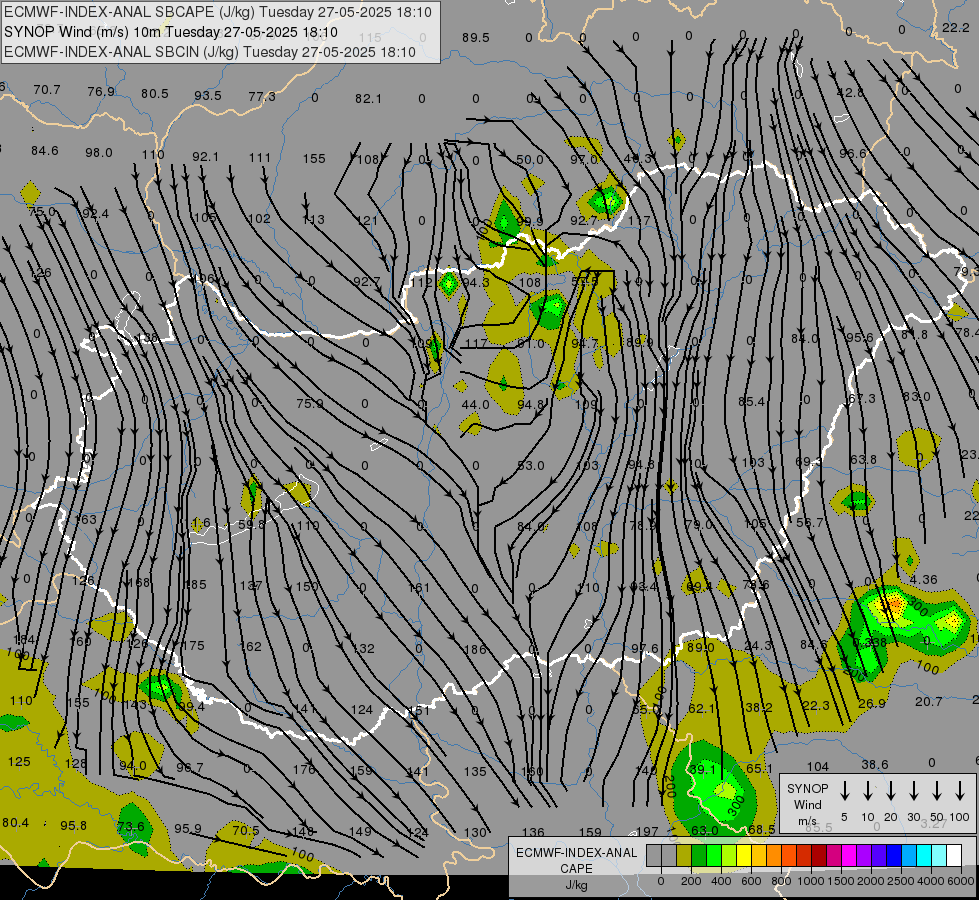Pick the bright magenta CAPE legend swatch
Viewport: 979px width, 900px height.
[849, 856]
